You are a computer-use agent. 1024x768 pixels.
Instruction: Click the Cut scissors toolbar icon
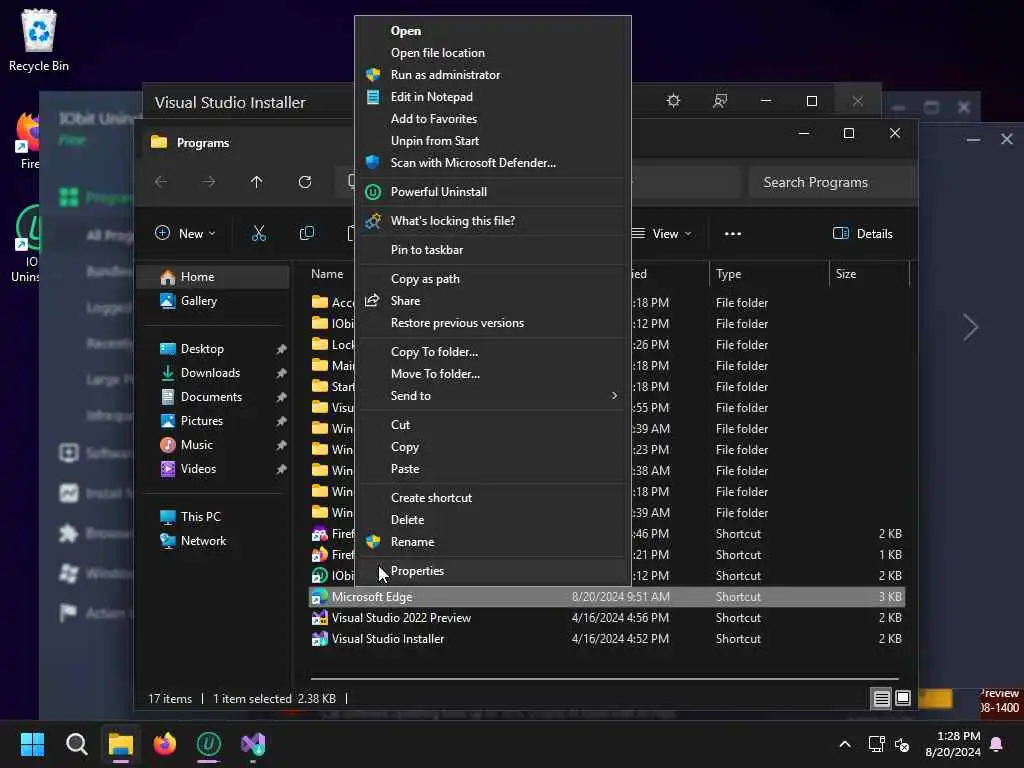coord(259,234)
